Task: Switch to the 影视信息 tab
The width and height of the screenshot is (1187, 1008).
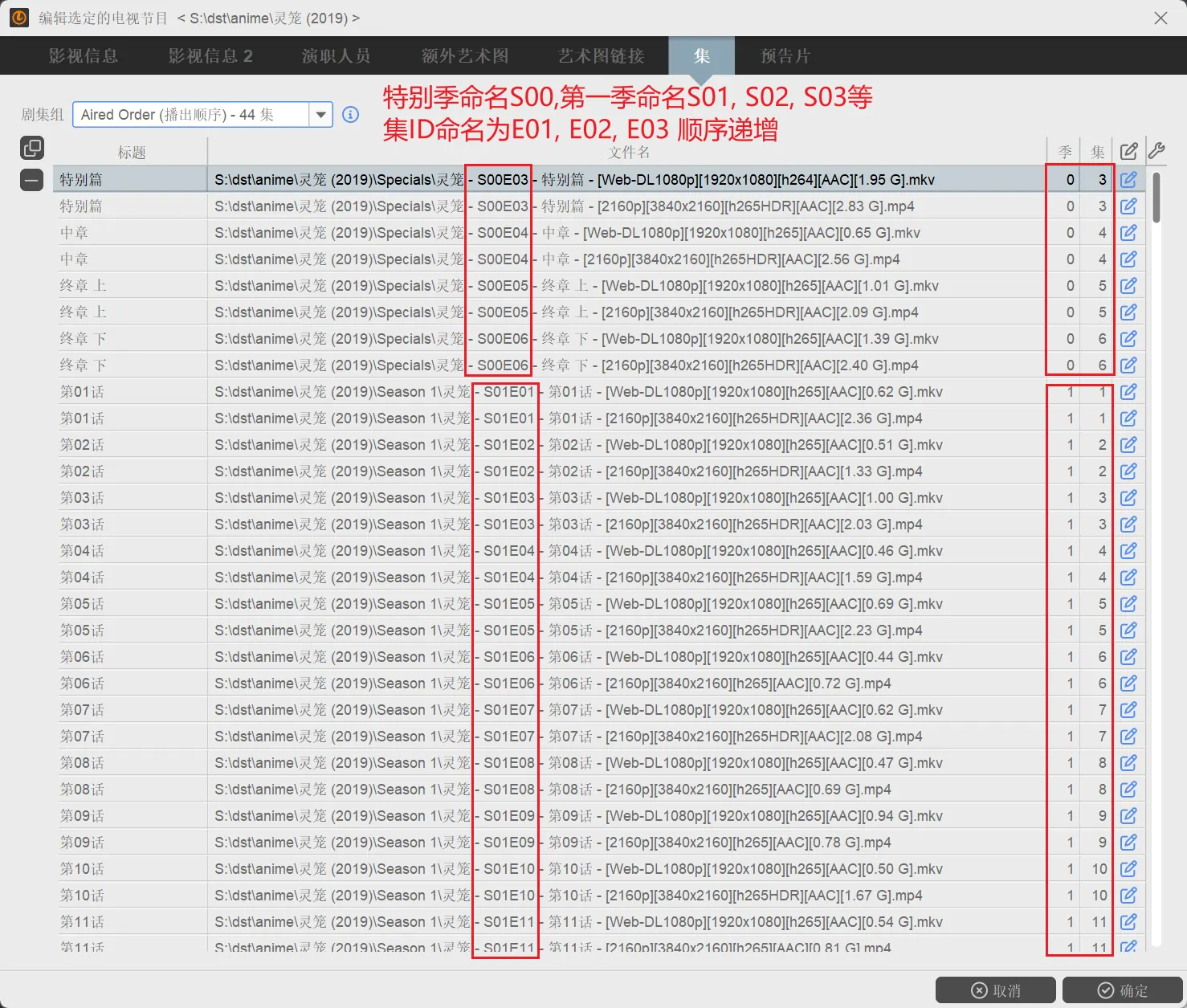Action: click(x=84, y=56)
